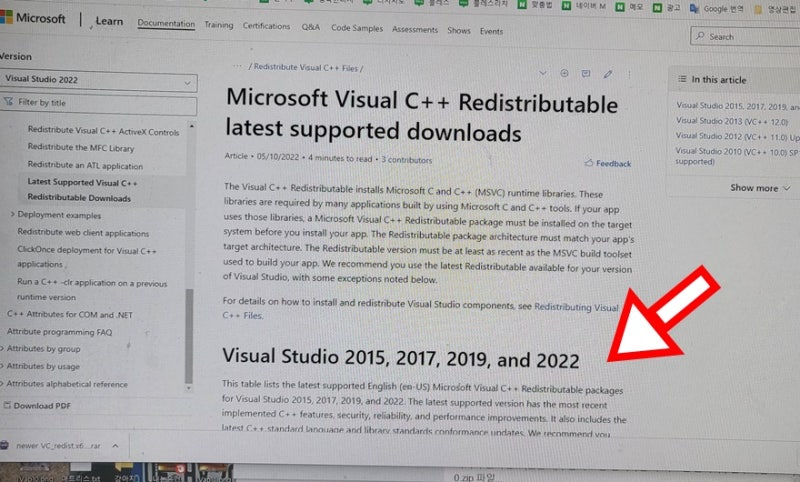The image size is (800, 482).
Task: Expand Show more in article outline
Action: click(760, 188)
